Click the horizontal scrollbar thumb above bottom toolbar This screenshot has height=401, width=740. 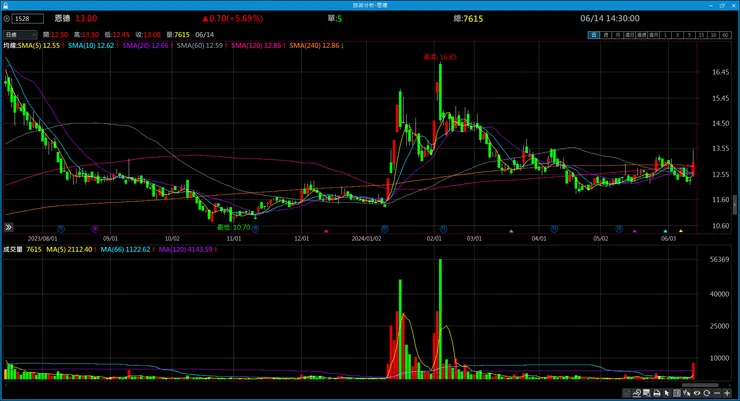tap(700, 385)
